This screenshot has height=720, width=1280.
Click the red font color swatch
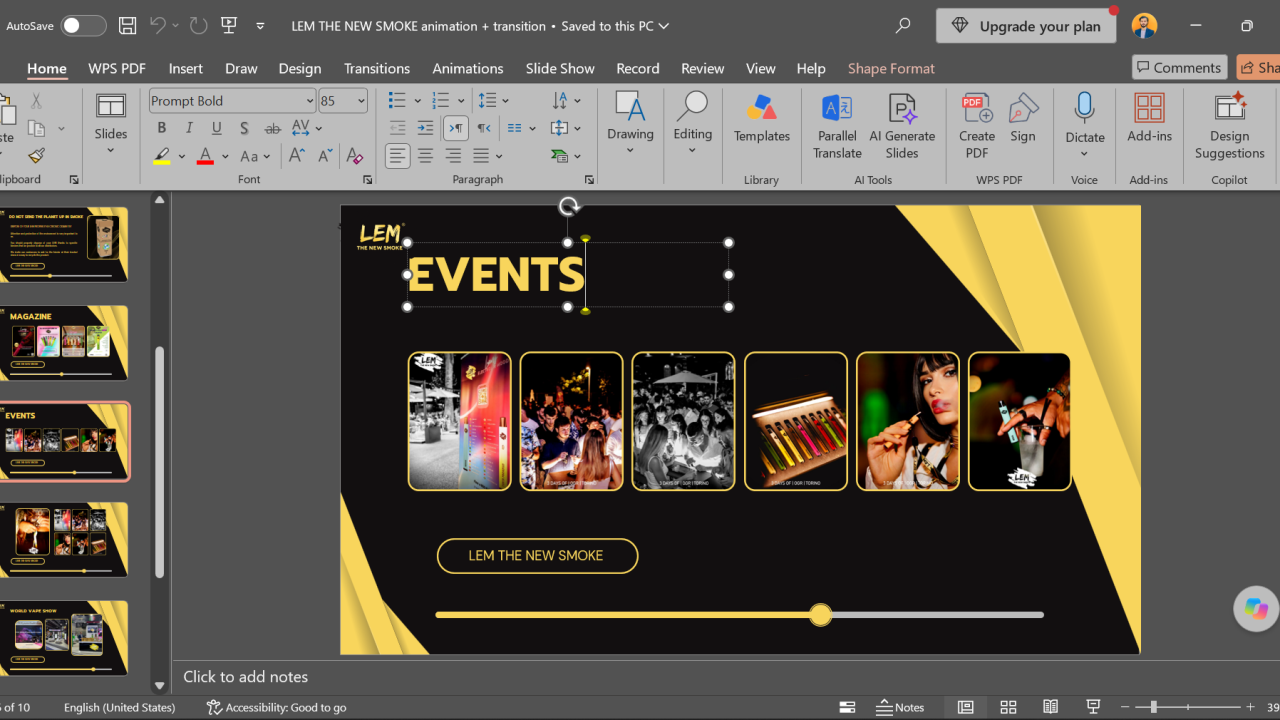click(x=205, y=156)
